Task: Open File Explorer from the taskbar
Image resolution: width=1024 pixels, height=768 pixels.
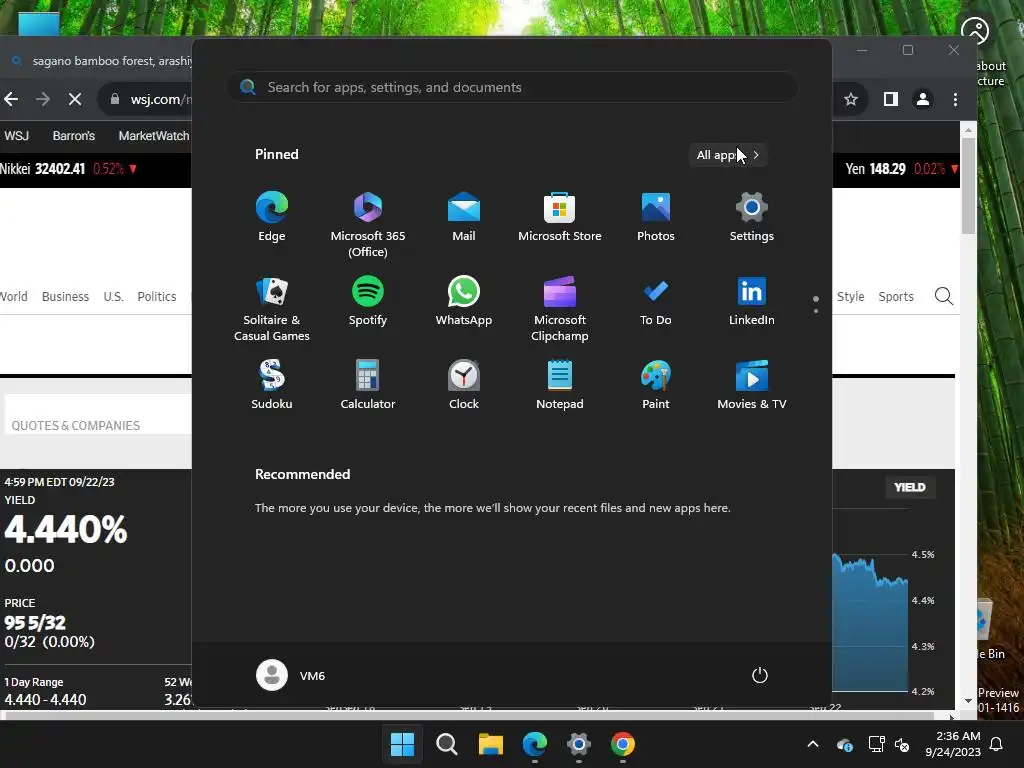Action: [490, 744]
